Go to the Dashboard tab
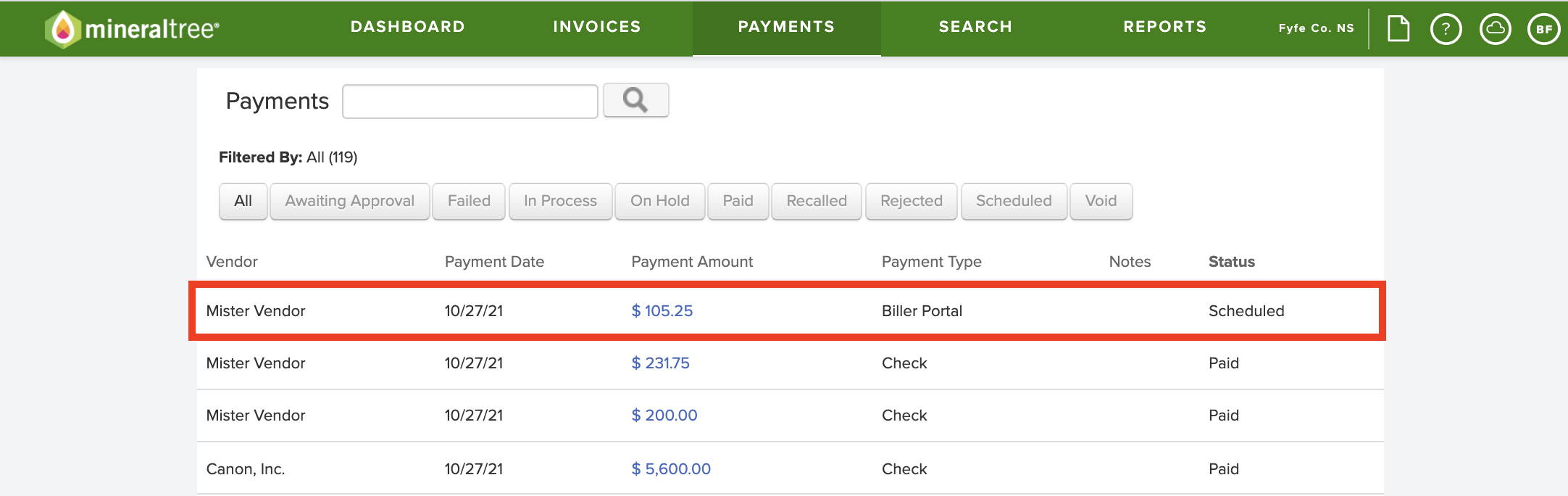This screenshot has width=1568, height=496. coord(408,27)
